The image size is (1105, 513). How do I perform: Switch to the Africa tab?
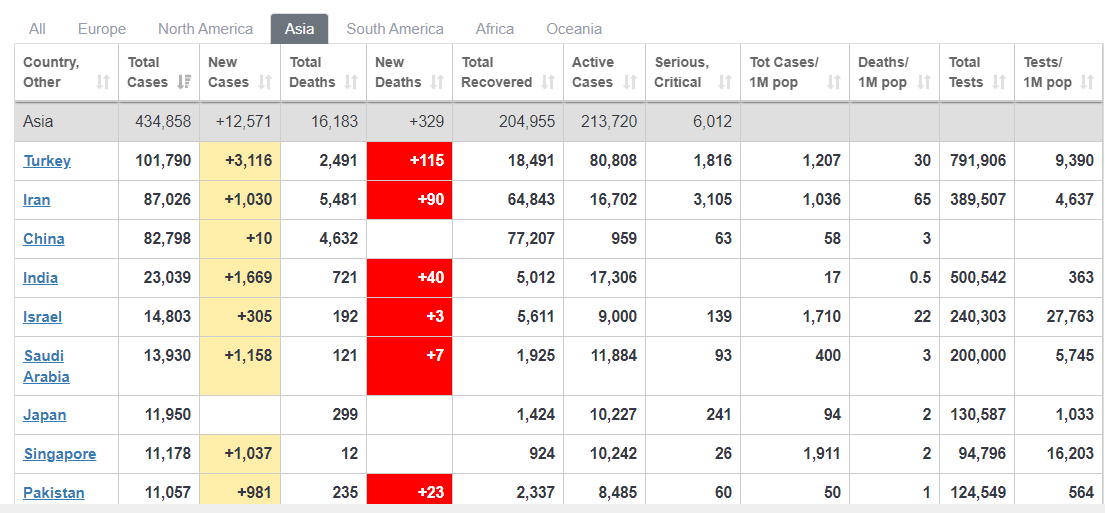tap(495, 29)
